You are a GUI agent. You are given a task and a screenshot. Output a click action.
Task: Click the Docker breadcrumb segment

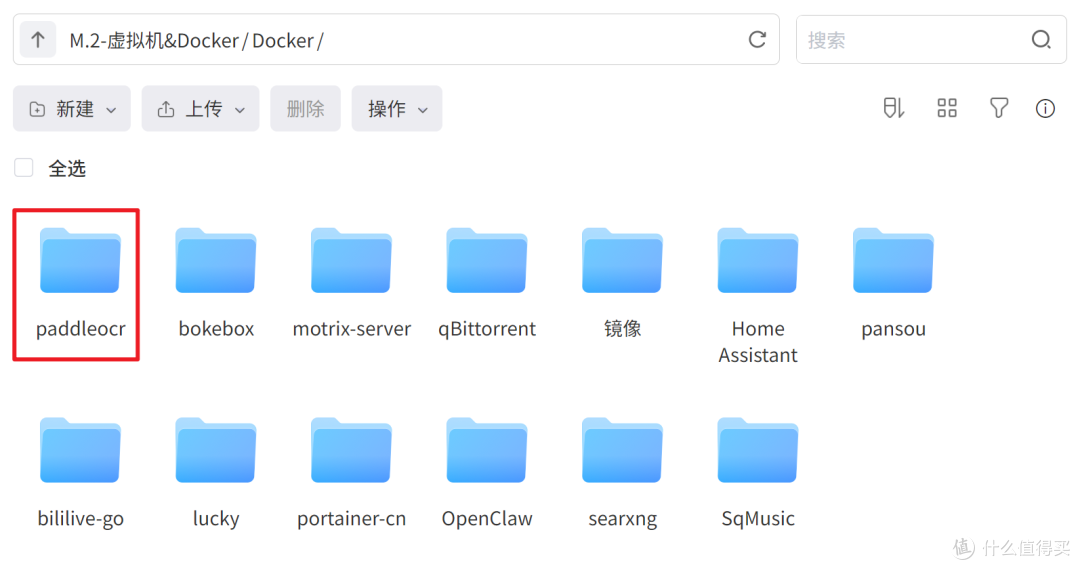(x=283, y=41)
